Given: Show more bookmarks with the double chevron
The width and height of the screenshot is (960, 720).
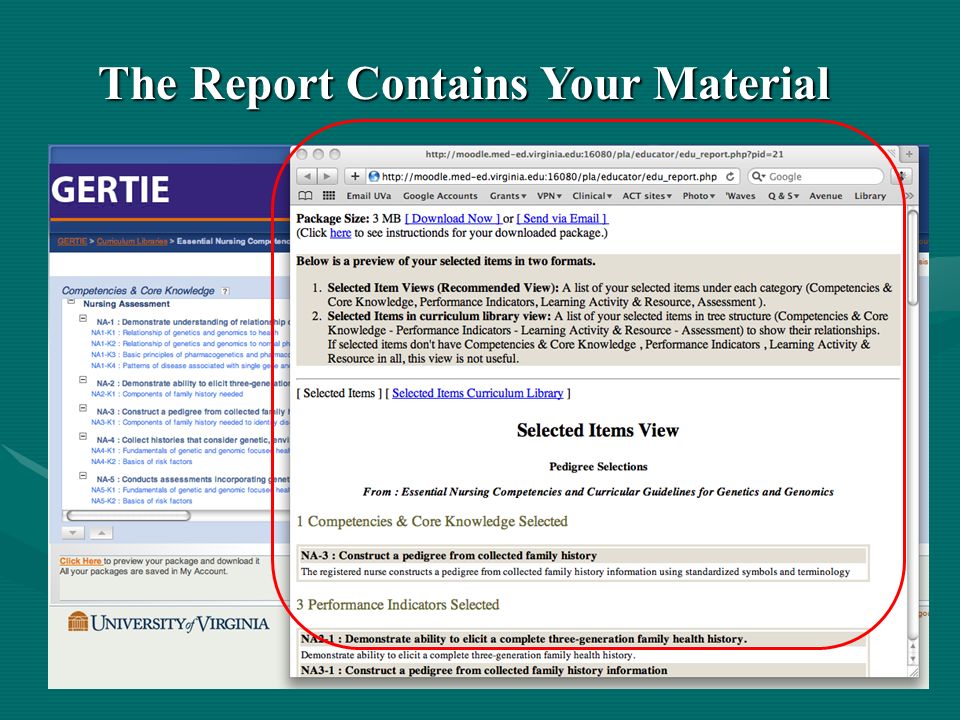Looking at the screenshot, I should [909, 196].
